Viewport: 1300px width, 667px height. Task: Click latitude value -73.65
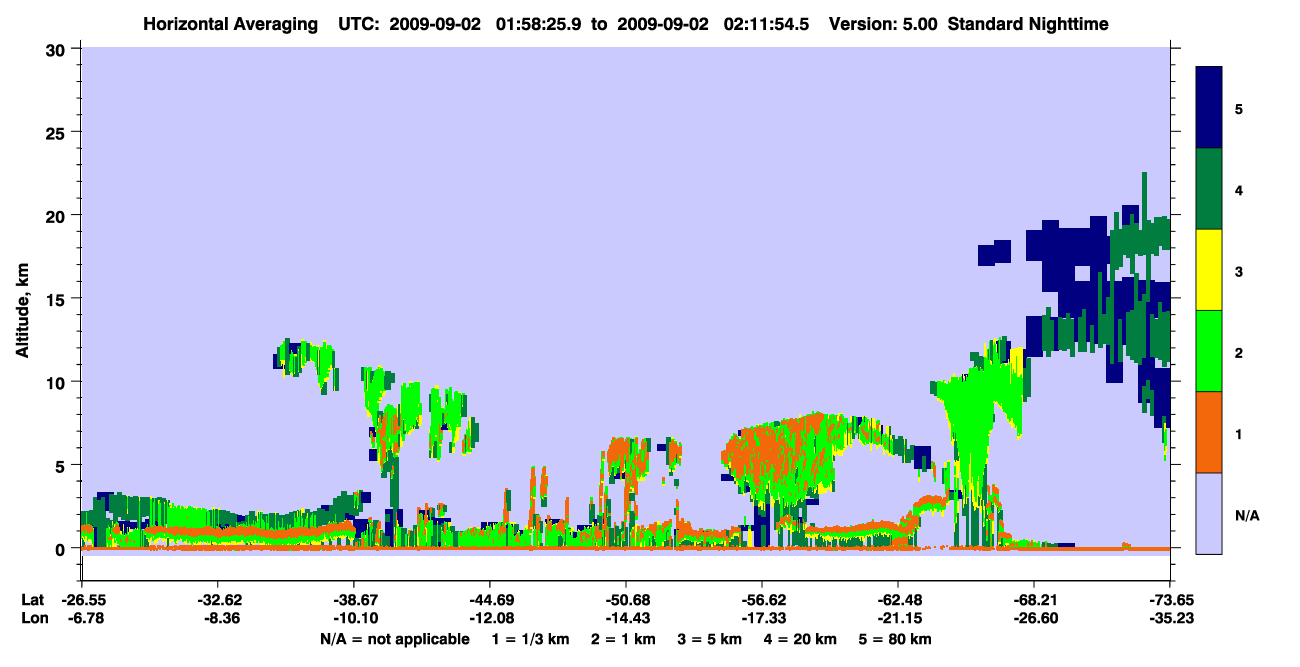(x=1171, y=600)
